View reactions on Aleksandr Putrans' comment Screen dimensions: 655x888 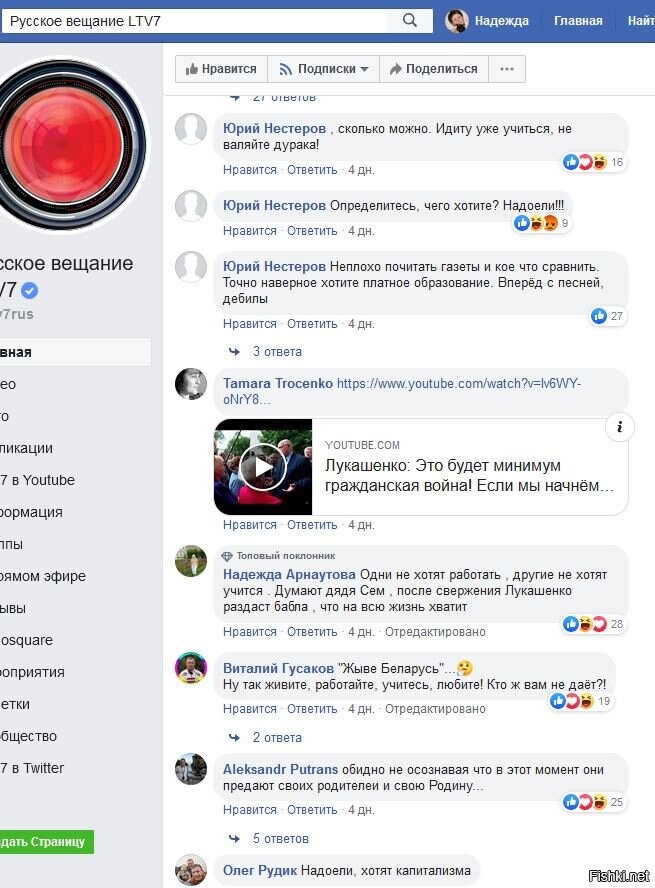pos(593,802)
